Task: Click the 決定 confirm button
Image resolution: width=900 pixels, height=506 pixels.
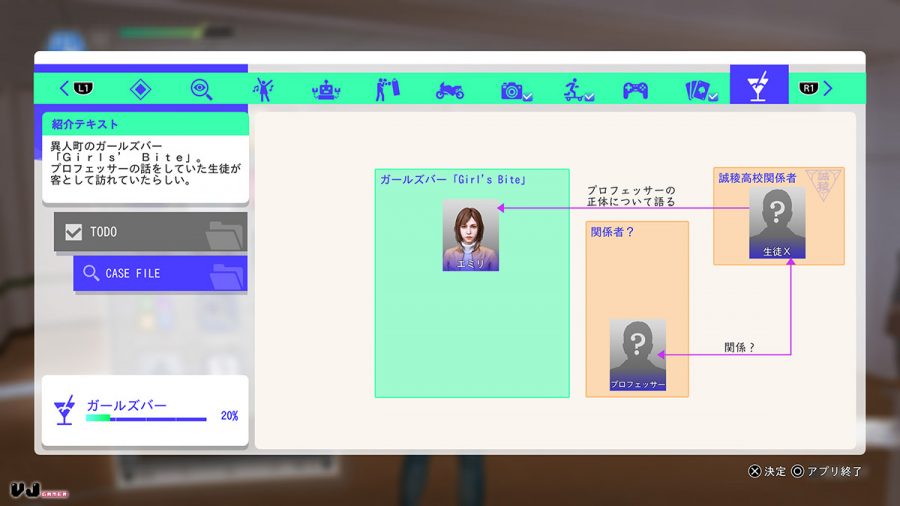Action: pyautogui.click(x=767, y=471)
